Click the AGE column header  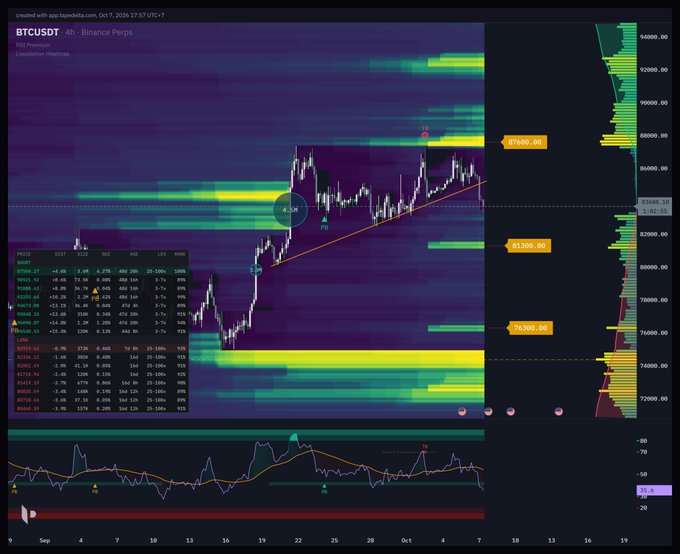pyautogui.click(x=134, y=254)
